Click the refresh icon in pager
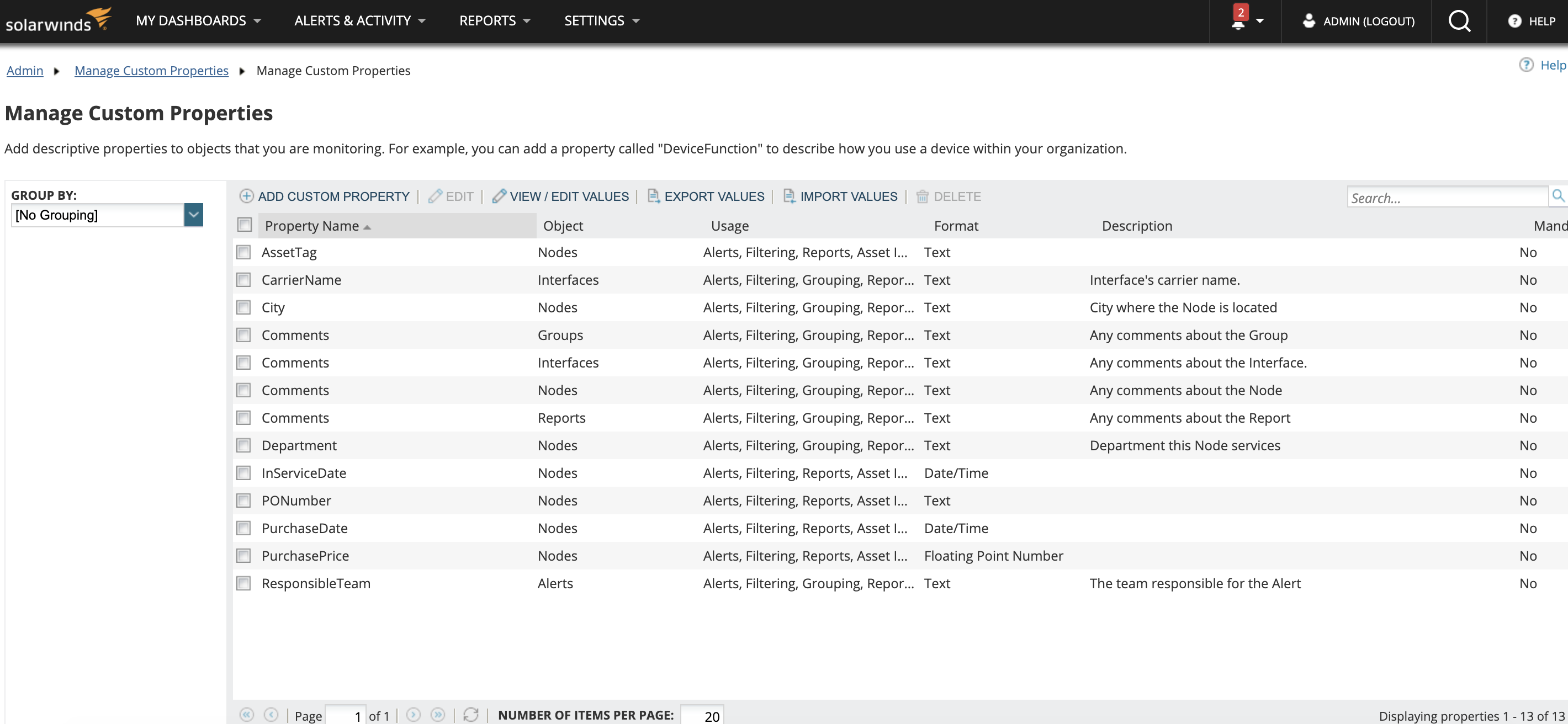Screen dimensions: 1568x724 tap(470, 714)
